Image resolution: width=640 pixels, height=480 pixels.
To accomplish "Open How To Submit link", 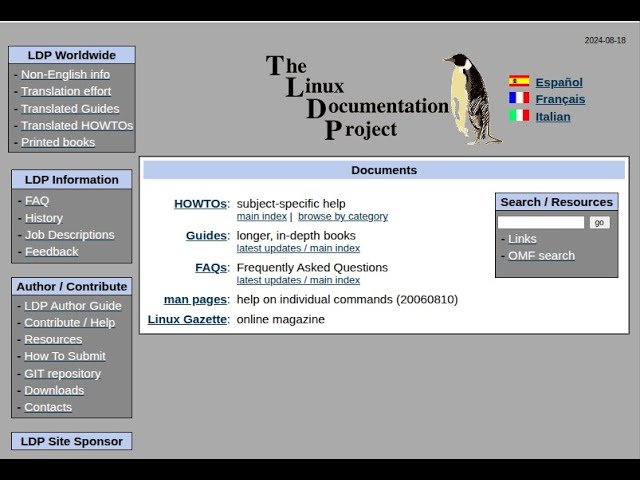I will pyautogui.click(x=65, y=356).
